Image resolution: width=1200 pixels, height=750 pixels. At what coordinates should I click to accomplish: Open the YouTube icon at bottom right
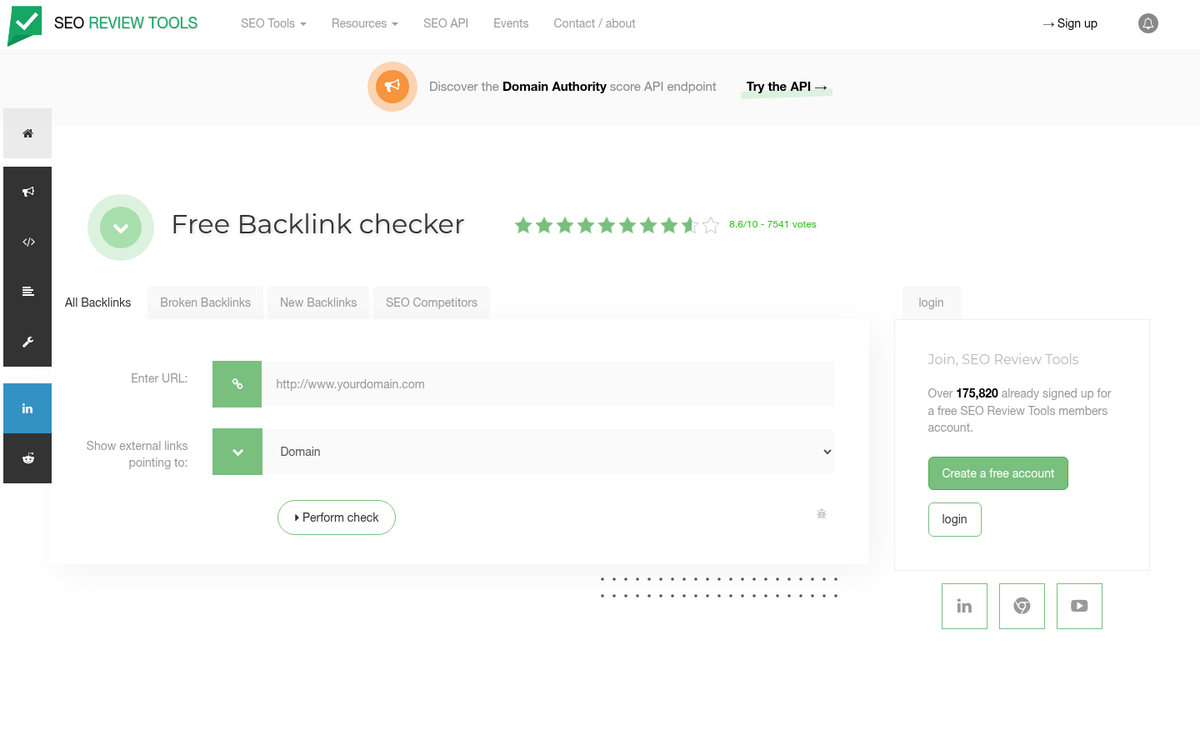(x=1079, y=605)
